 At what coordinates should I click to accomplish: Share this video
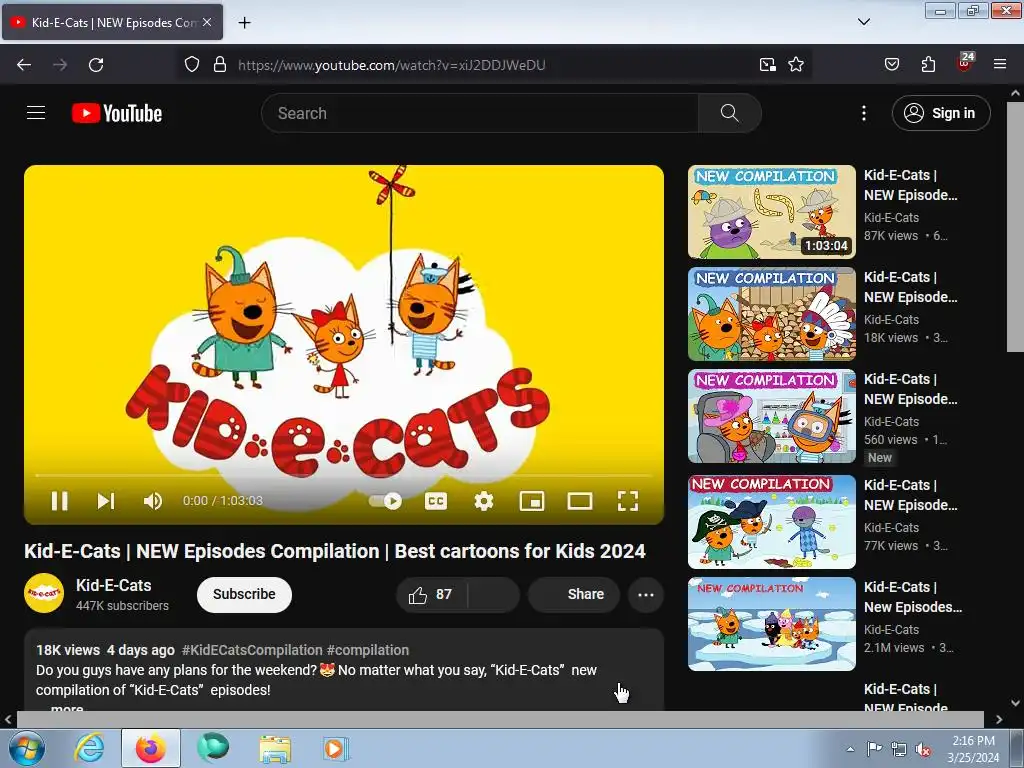pos(573,594)
